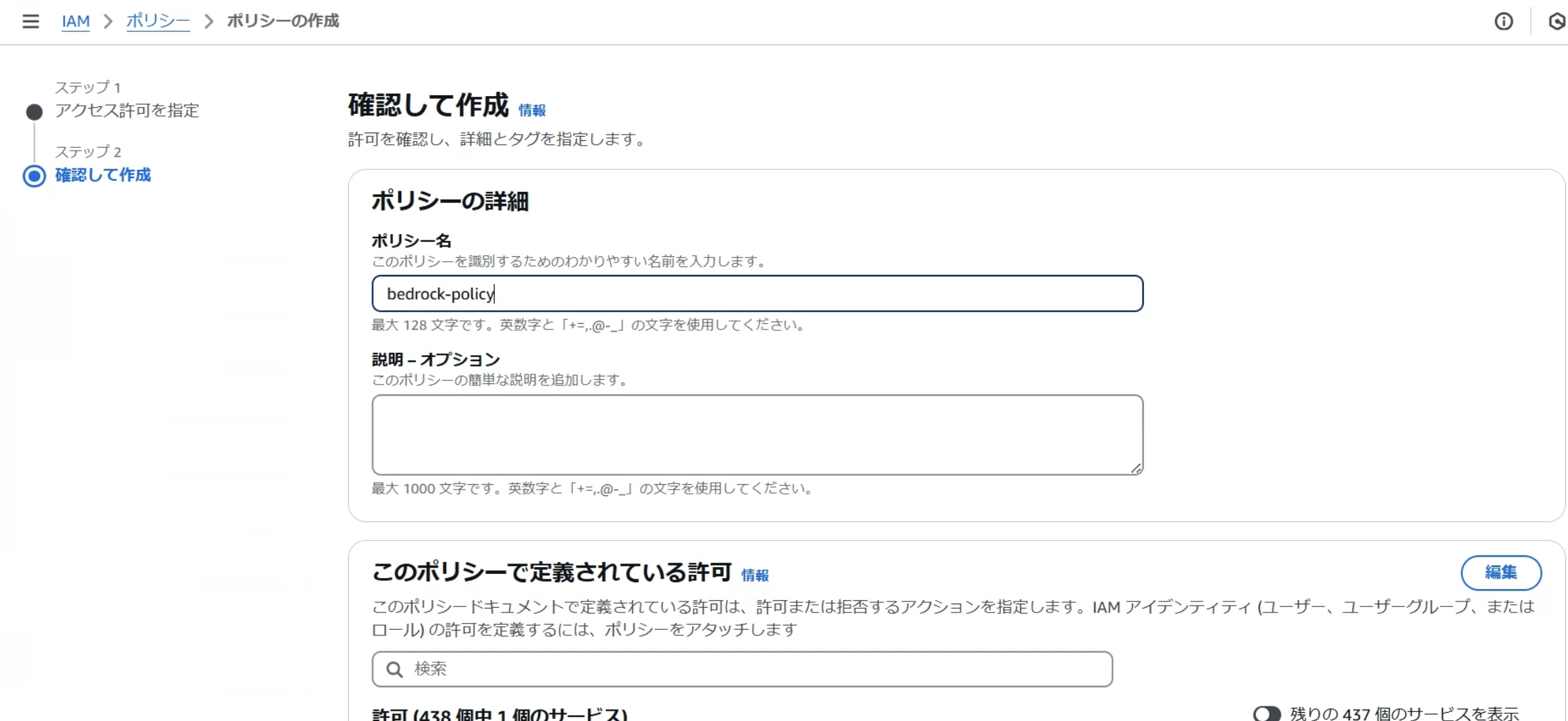Open the navigation sidebar hamburger menu

click(x=30, y=21)
